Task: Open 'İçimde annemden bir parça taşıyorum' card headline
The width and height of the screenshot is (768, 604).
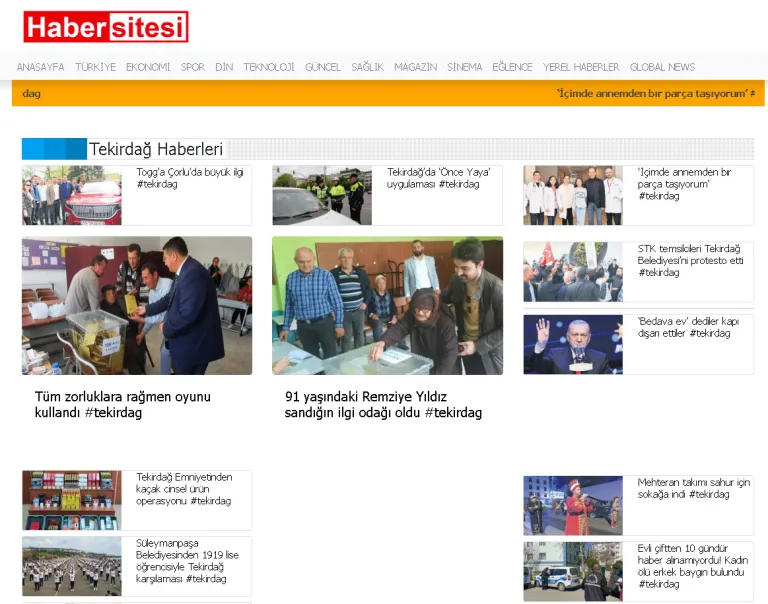Action: pos(684,184)
